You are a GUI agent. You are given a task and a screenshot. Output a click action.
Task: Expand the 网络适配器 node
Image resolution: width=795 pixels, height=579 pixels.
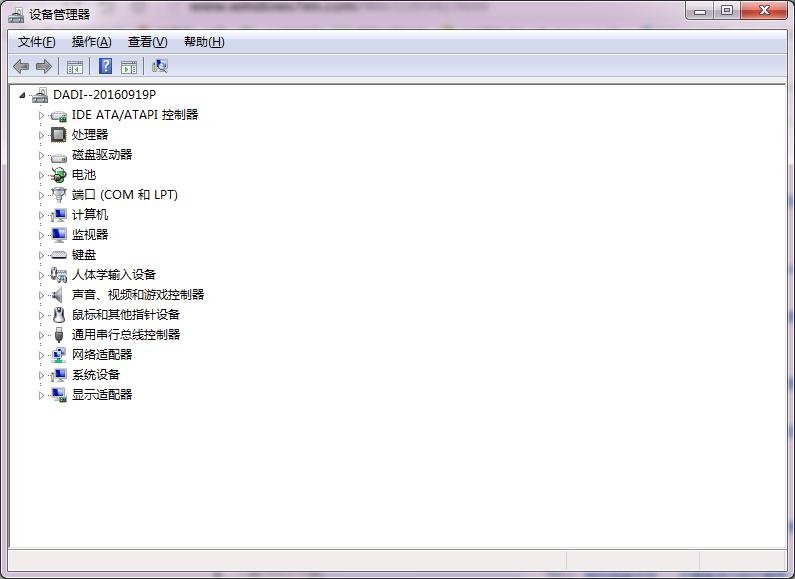coord(42,355)
